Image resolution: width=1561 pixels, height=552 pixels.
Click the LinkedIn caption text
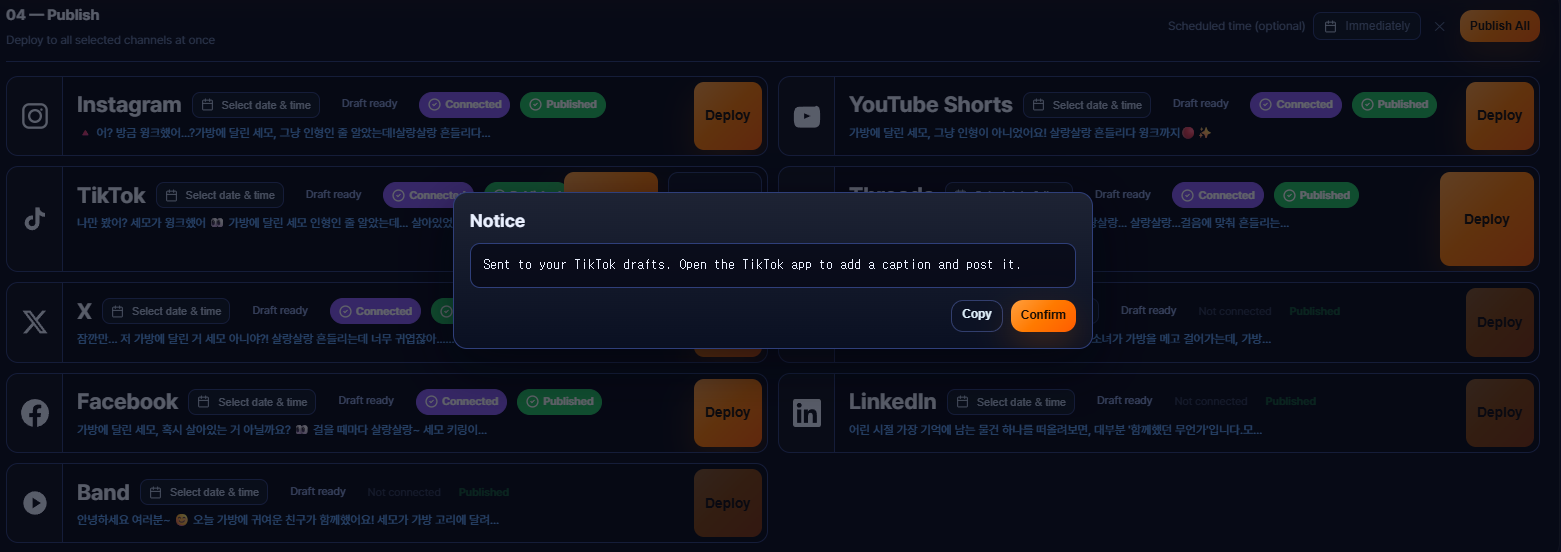[x=1055, y=430]
